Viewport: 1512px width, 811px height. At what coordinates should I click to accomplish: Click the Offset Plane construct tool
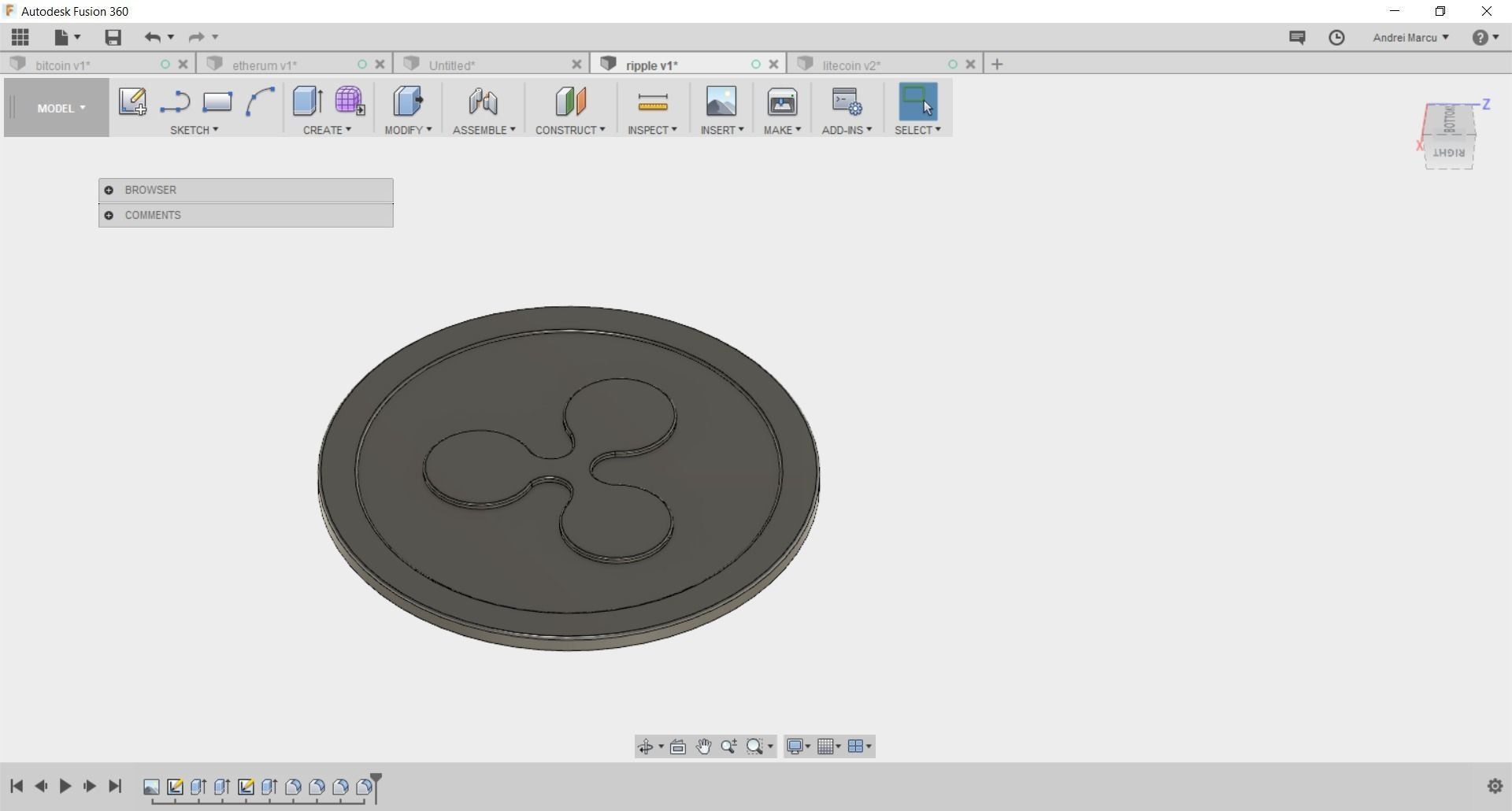pos(570,102)
